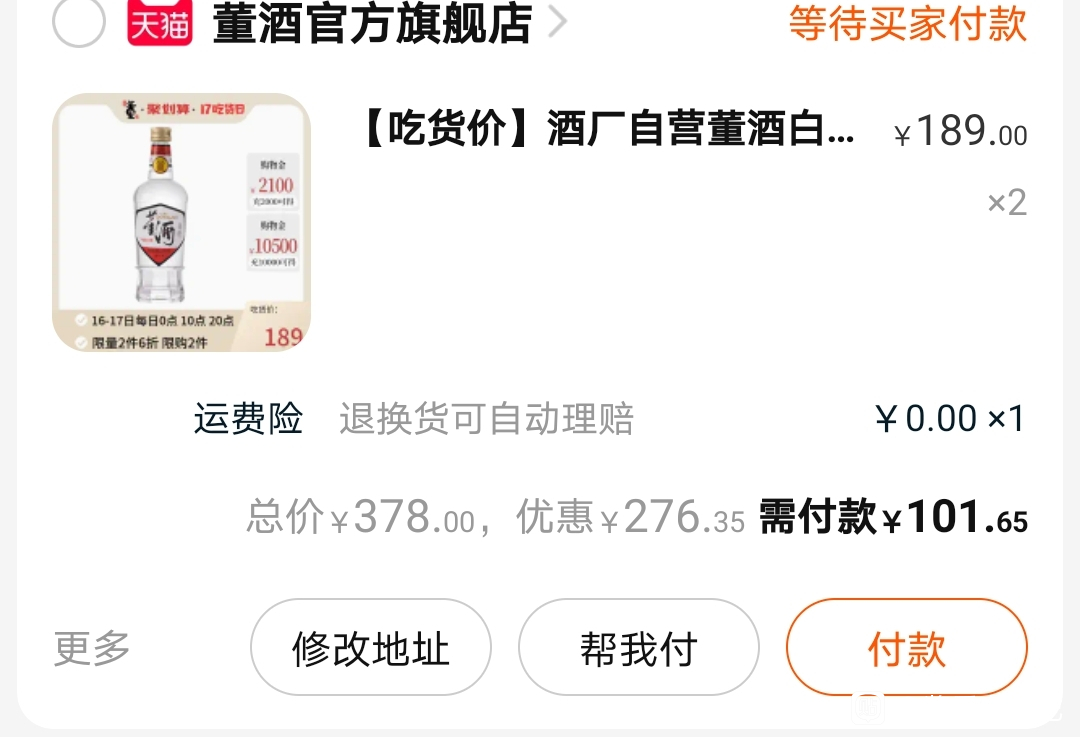The height and width of the screenshot is (737, 1080).
Task: Tap 退换货可自动理赔 description text
Action: pos(486,419)
